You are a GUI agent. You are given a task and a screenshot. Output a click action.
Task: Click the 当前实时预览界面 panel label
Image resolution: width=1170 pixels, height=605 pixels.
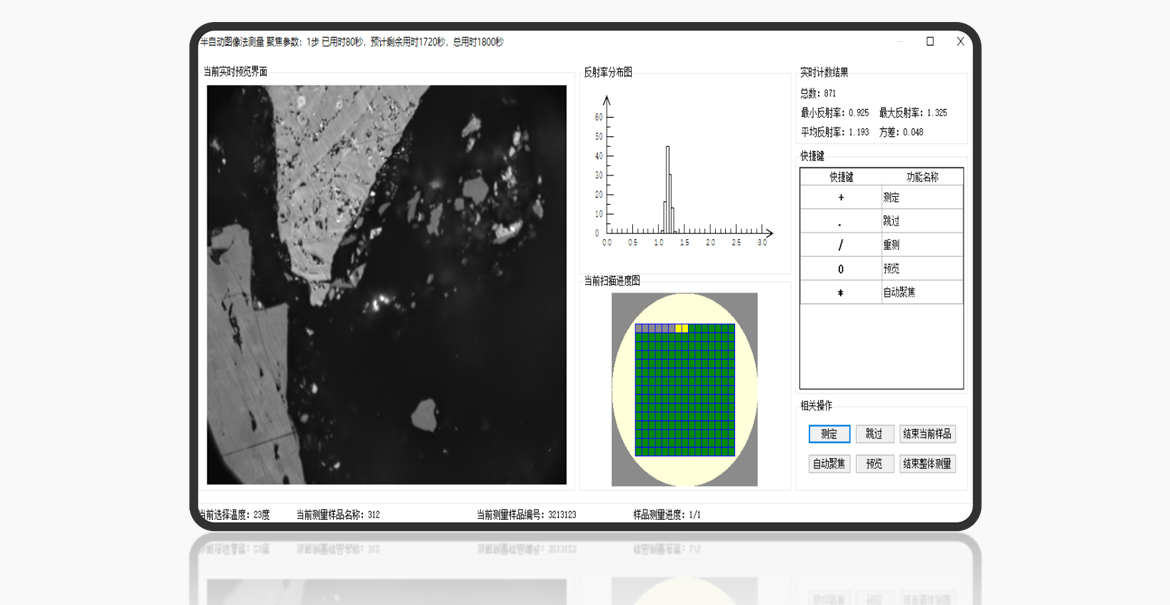coord(236,72)
